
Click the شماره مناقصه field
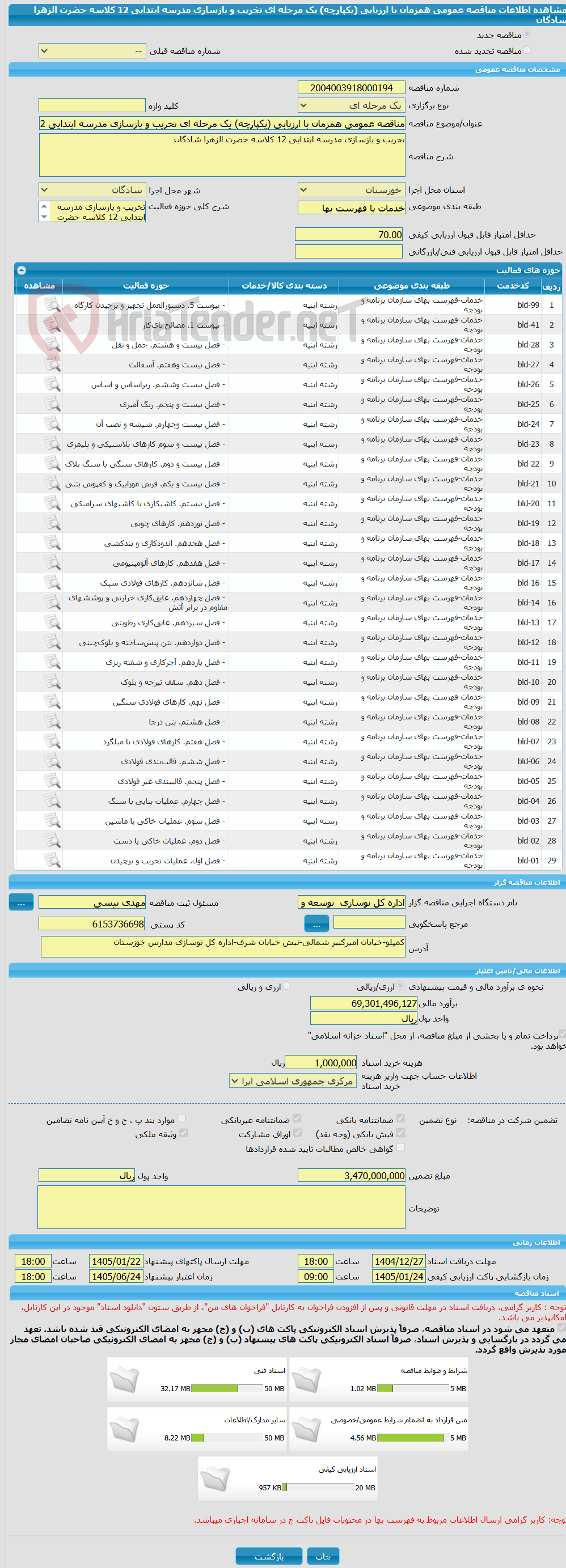coord(352,88)
